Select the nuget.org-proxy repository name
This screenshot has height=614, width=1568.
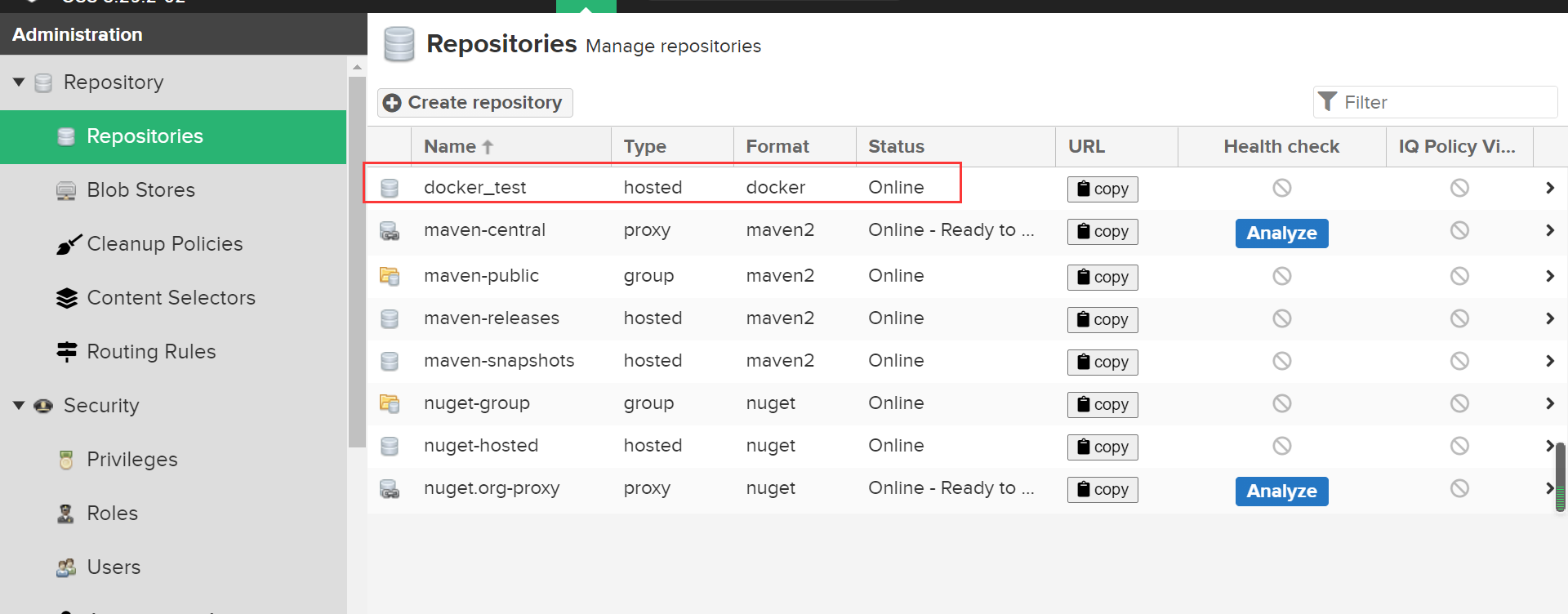492,488
